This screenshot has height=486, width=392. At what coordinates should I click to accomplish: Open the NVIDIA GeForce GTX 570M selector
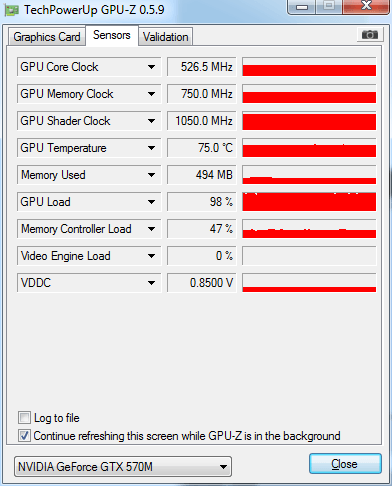(x=123, y=467)
